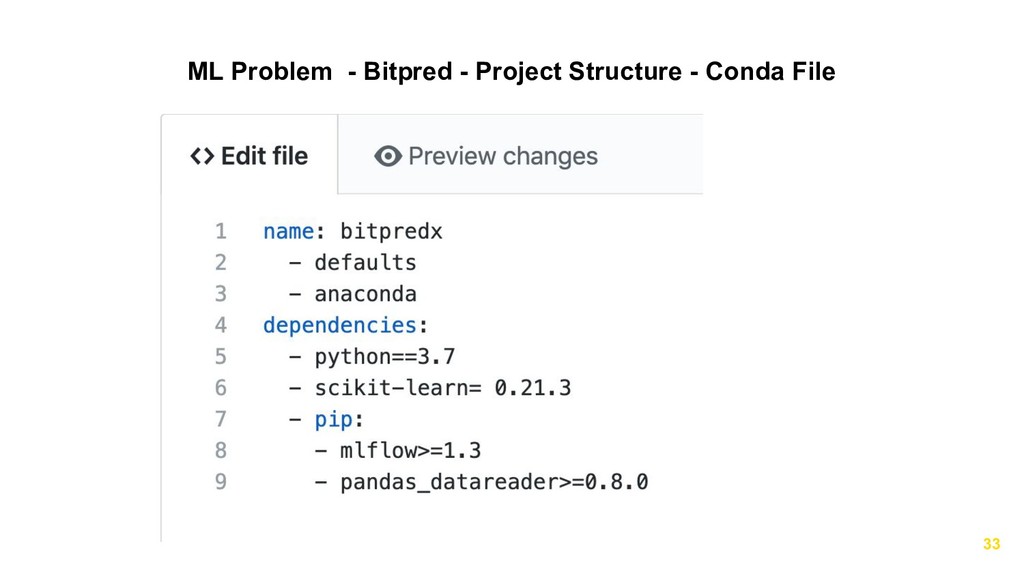
Task: Click the eye icon for Preview changes
Action: tap(388, 156)
